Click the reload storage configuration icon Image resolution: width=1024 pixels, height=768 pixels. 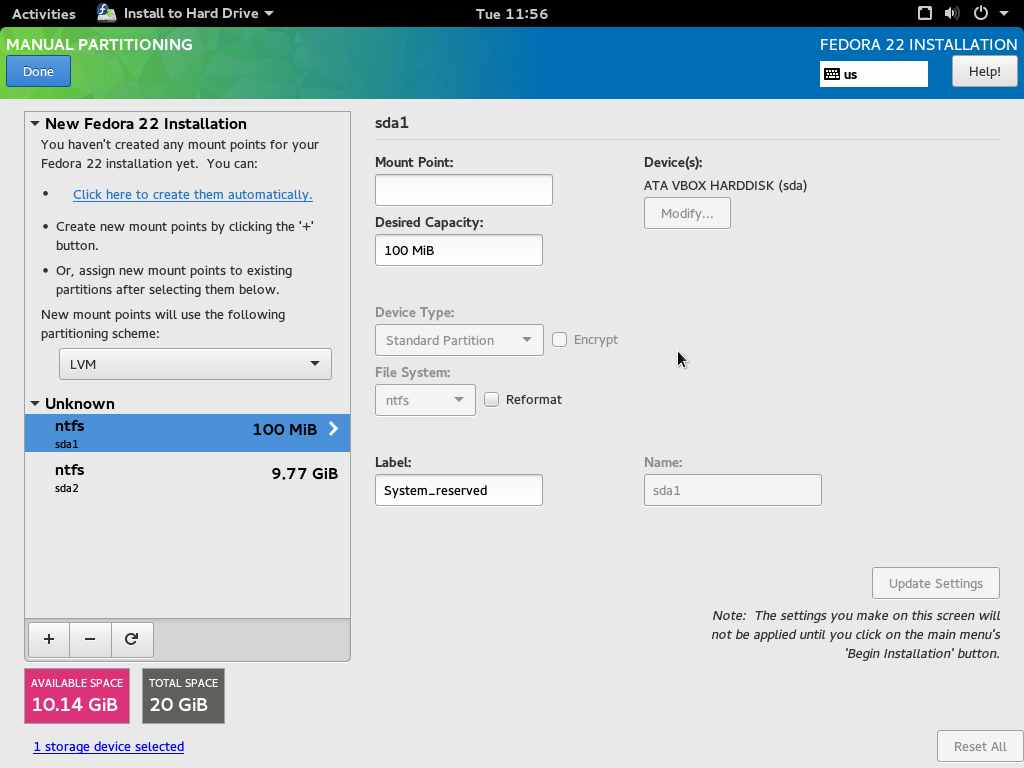(131, 639)
